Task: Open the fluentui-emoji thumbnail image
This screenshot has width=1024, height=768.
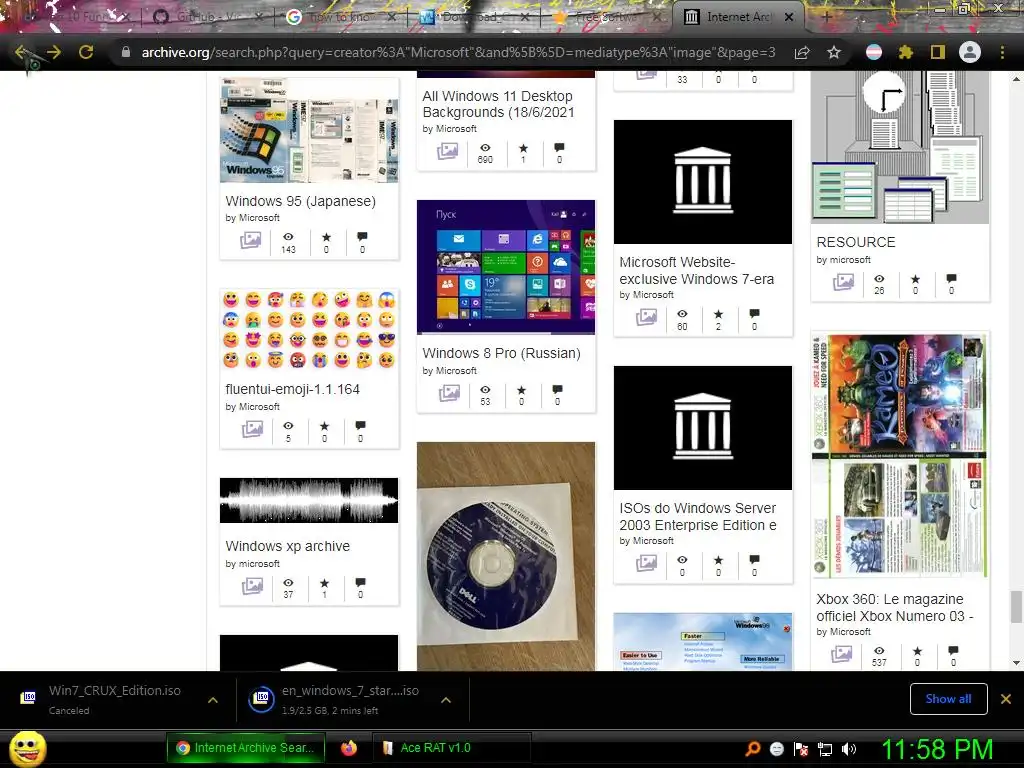Action: pos(309,330)
